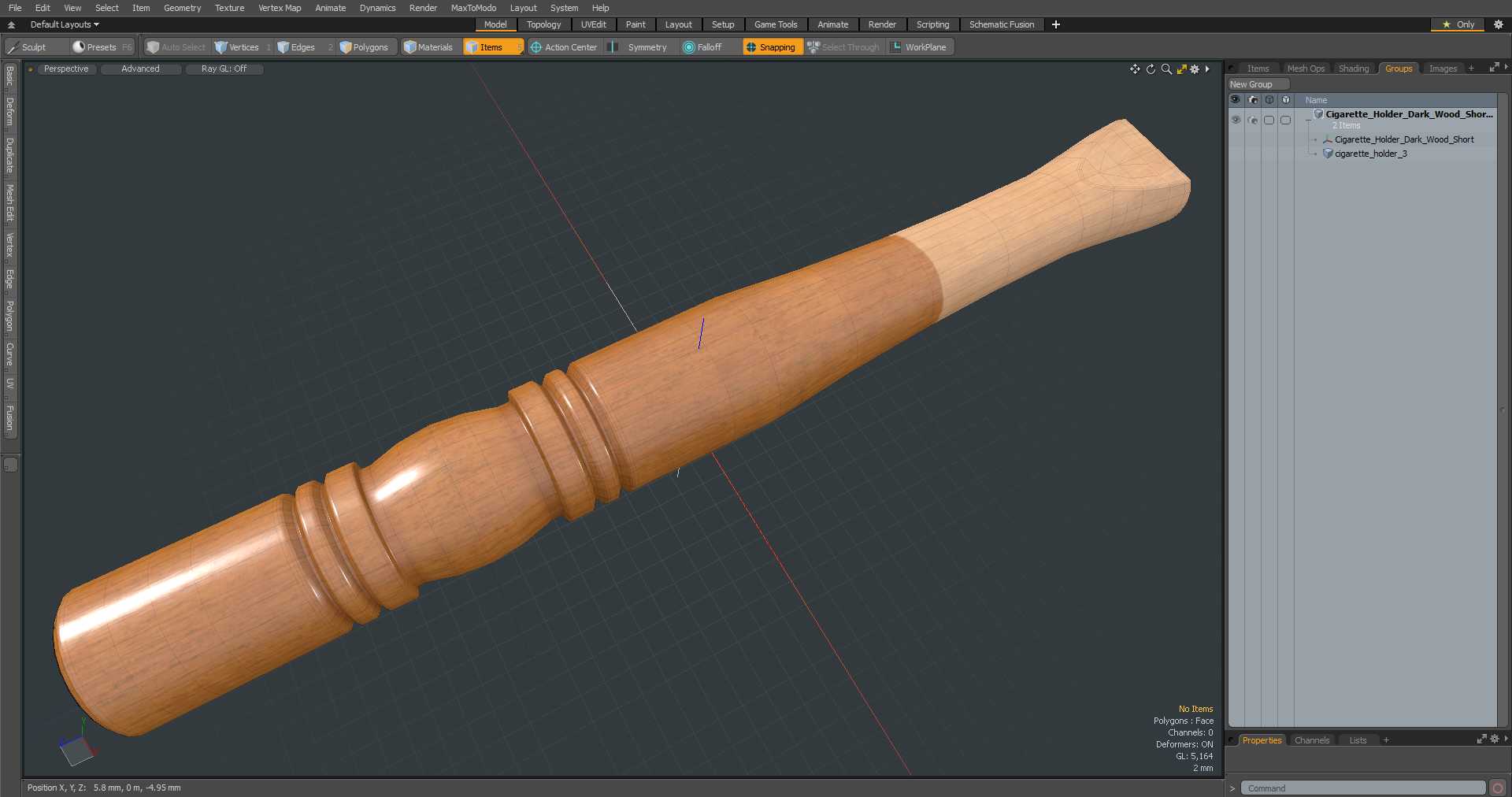
Task: Open the Default Layouts dropdown
Action: click(65, 24)
